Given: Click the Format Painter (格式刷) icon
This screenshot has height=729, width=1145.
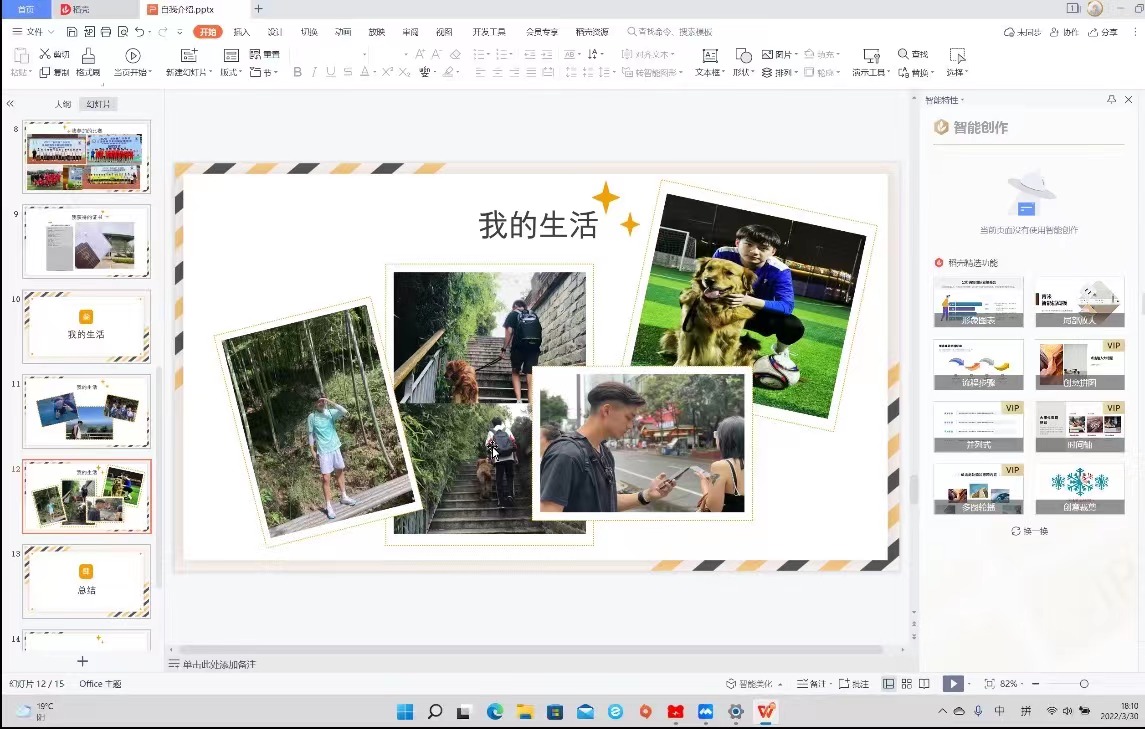Looking at the screenshot, I should click(x=88, y=56).
